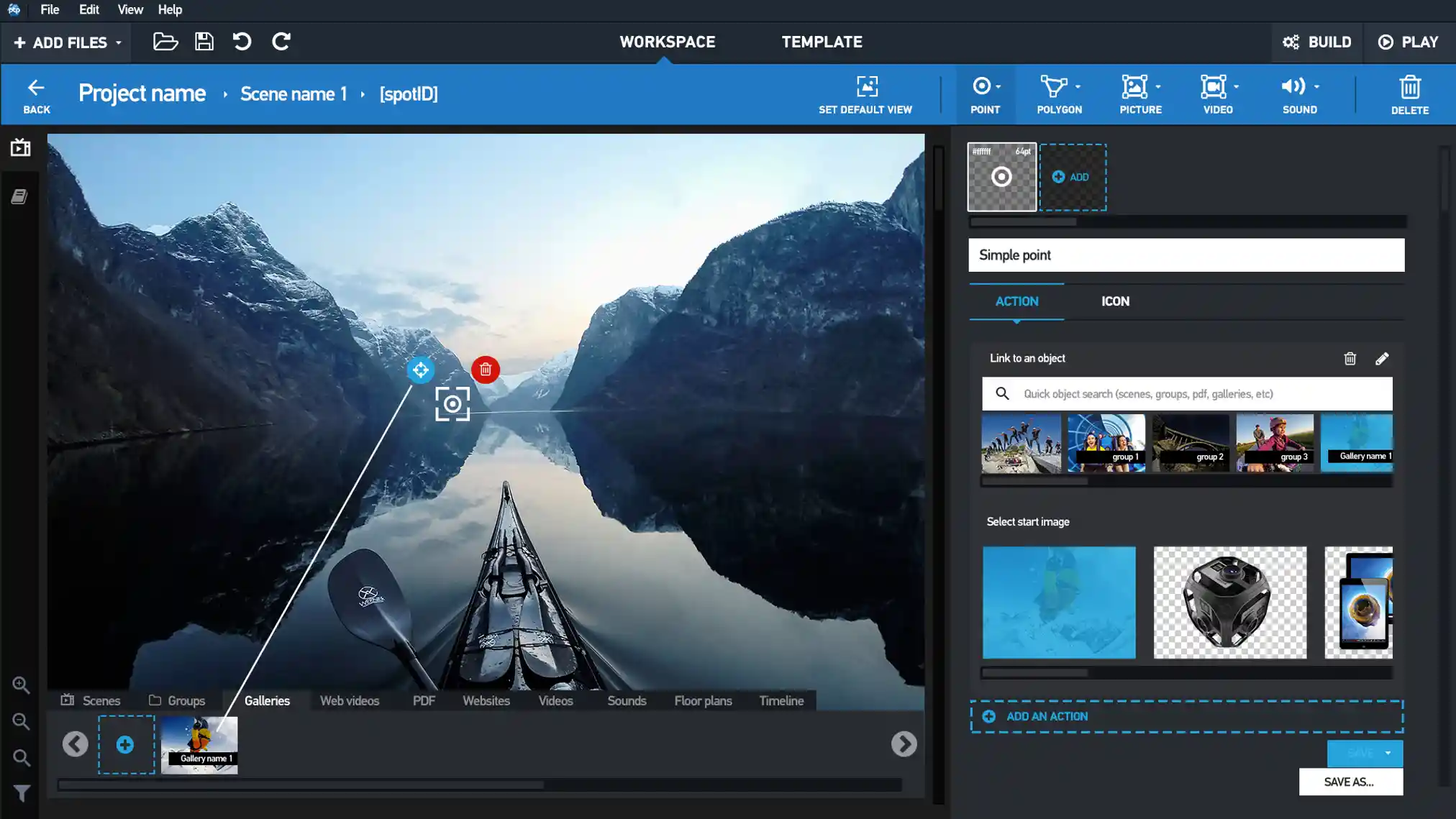Expand the SAVE AS dropdown arrow
1456x819 pixels.
tap(1389, 752)
